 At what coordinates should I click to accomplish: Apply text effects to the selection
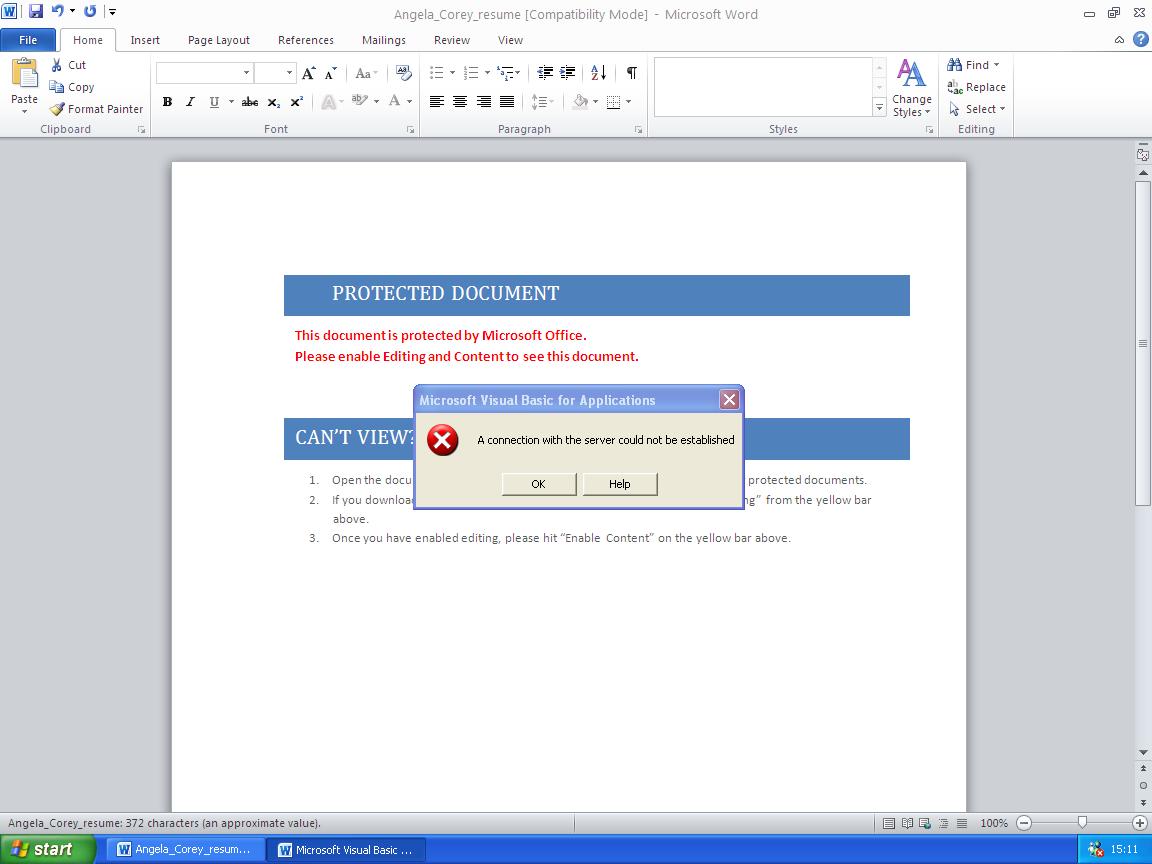pos(328,101)
